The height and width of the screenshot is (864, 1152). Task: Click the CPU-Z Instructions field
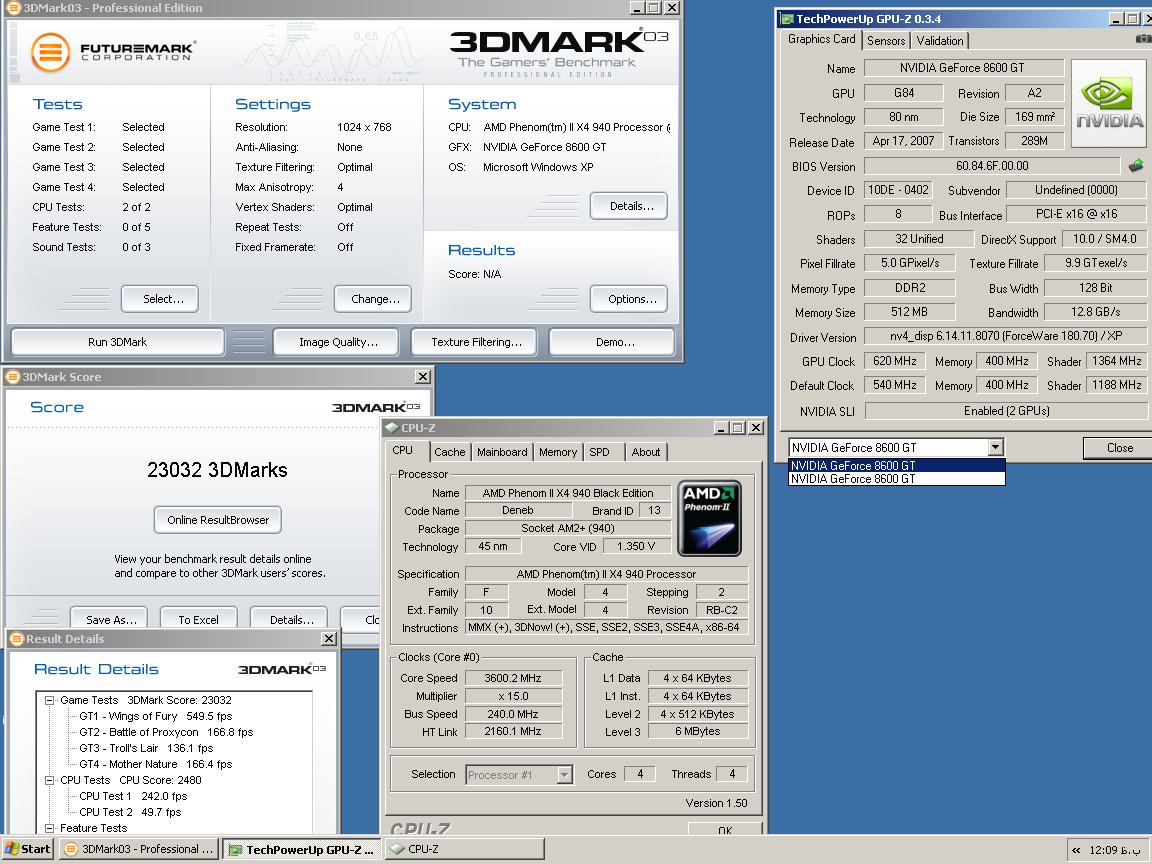tap(607, 627)
